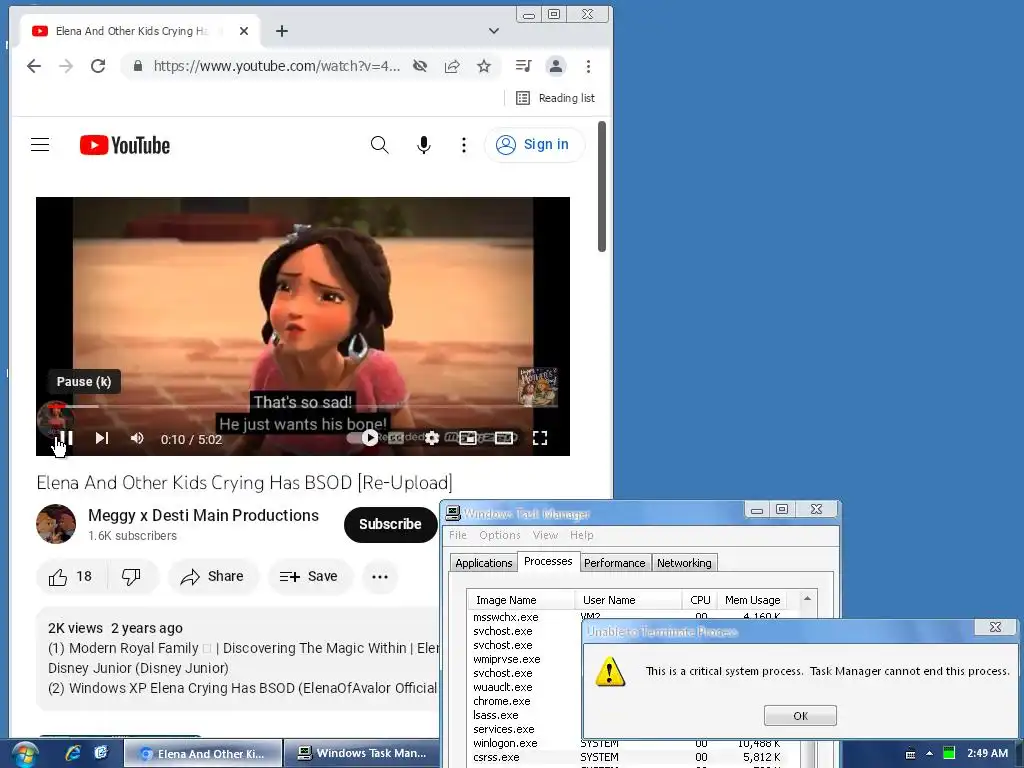Toggle autoplay switch in player
The height and width of the screenshot is (768, 1024).
pos(363,438)
